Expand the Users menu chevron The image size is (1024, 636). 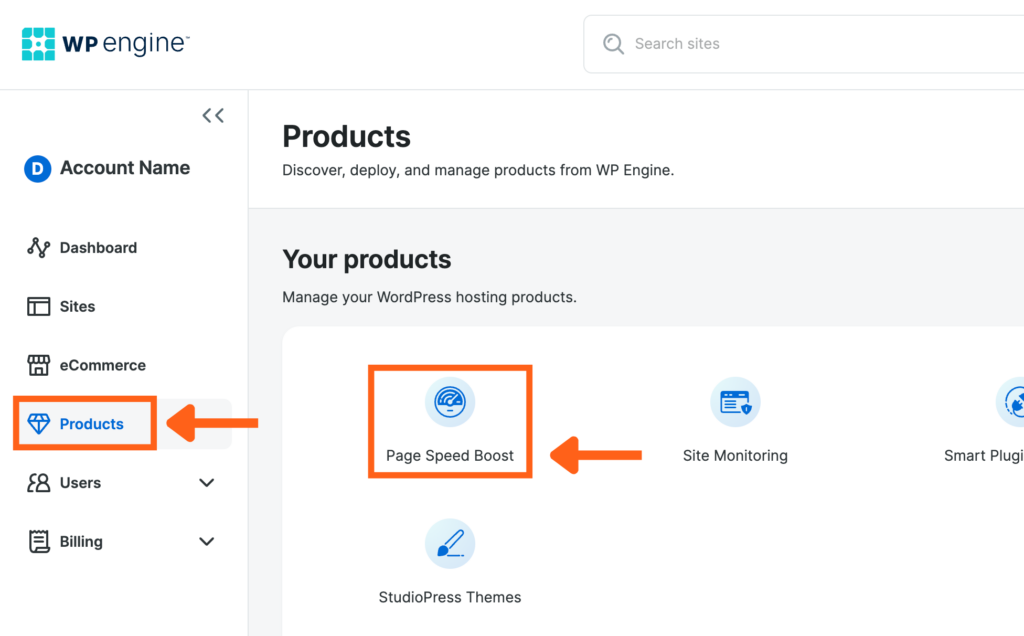pyautogui.click(x=207, y=482)
